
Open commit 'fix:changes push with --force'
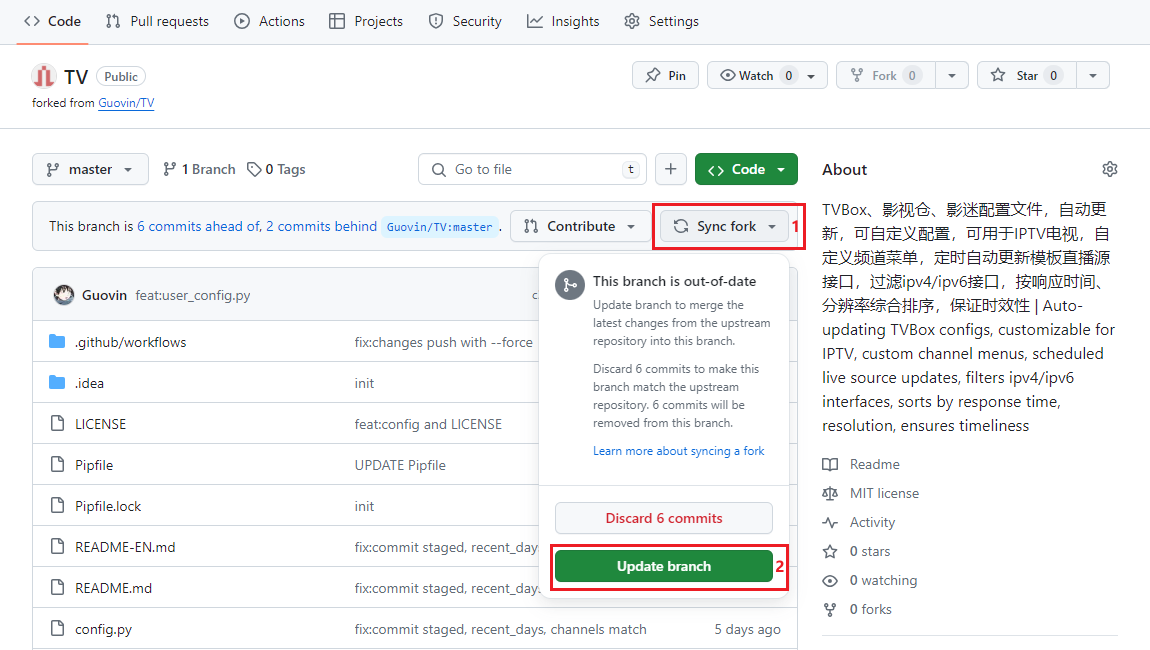tap(444, 343)
